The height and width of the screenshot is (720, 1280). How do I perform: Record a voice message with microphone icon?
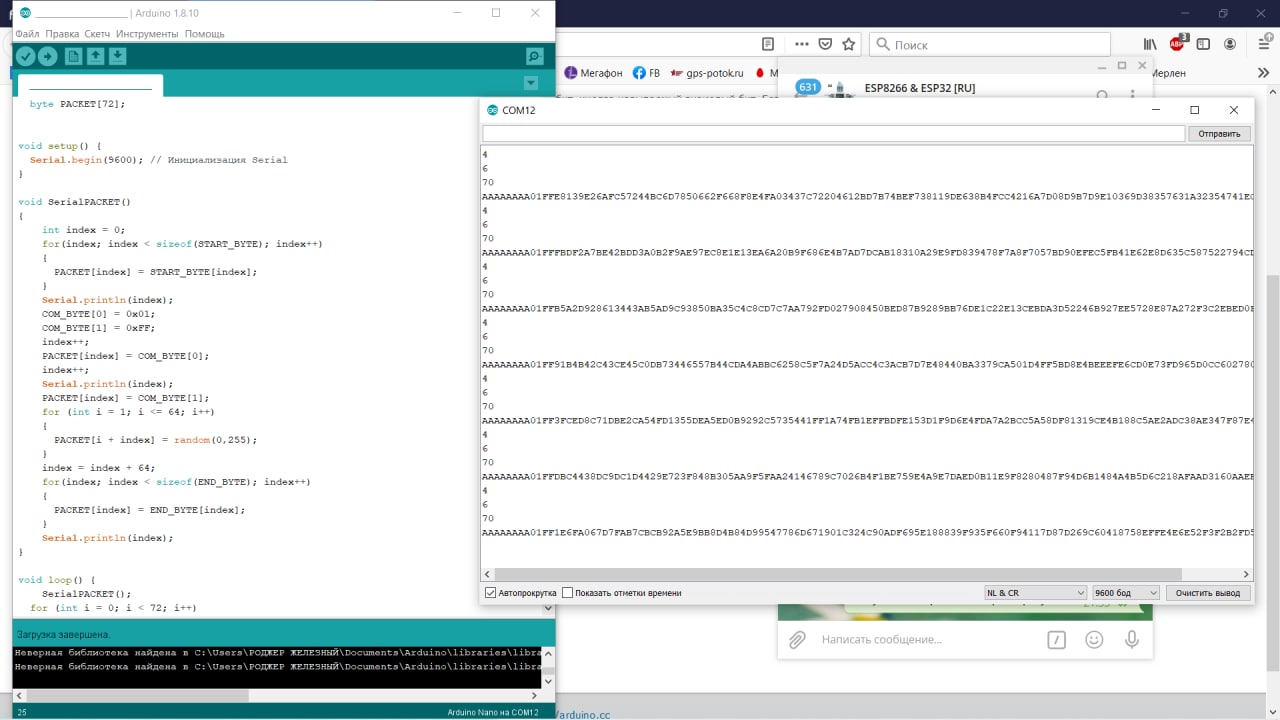(x=1132, y=640)
